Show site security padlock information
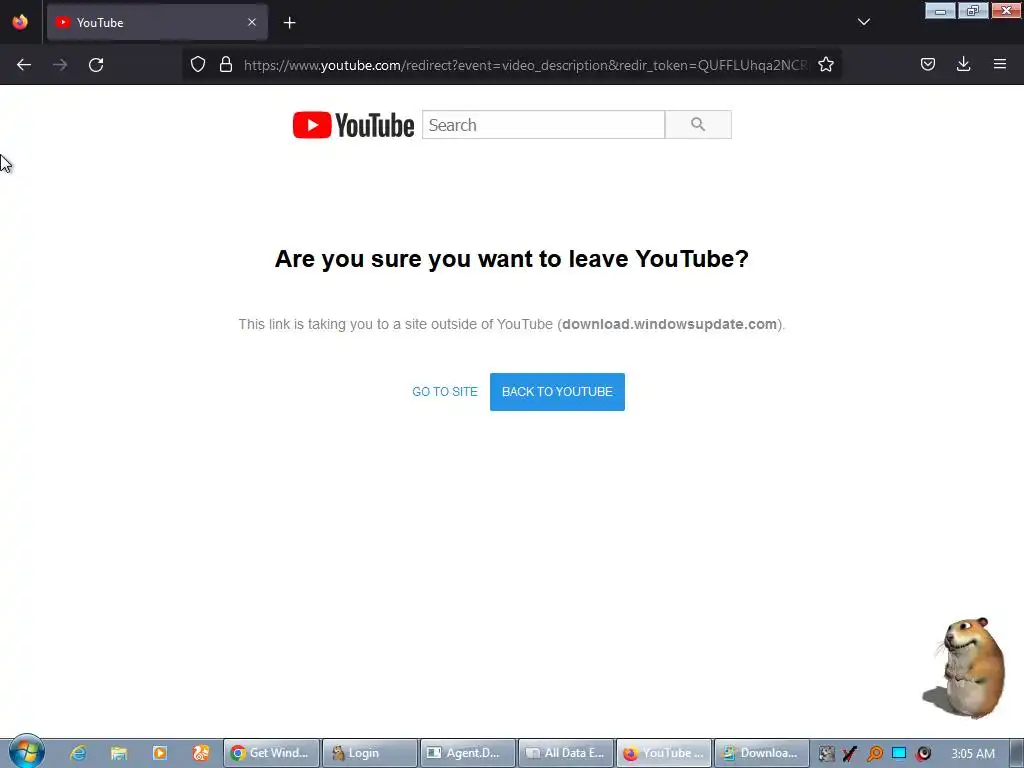The image size is (1024, 768). click(226, 64)
